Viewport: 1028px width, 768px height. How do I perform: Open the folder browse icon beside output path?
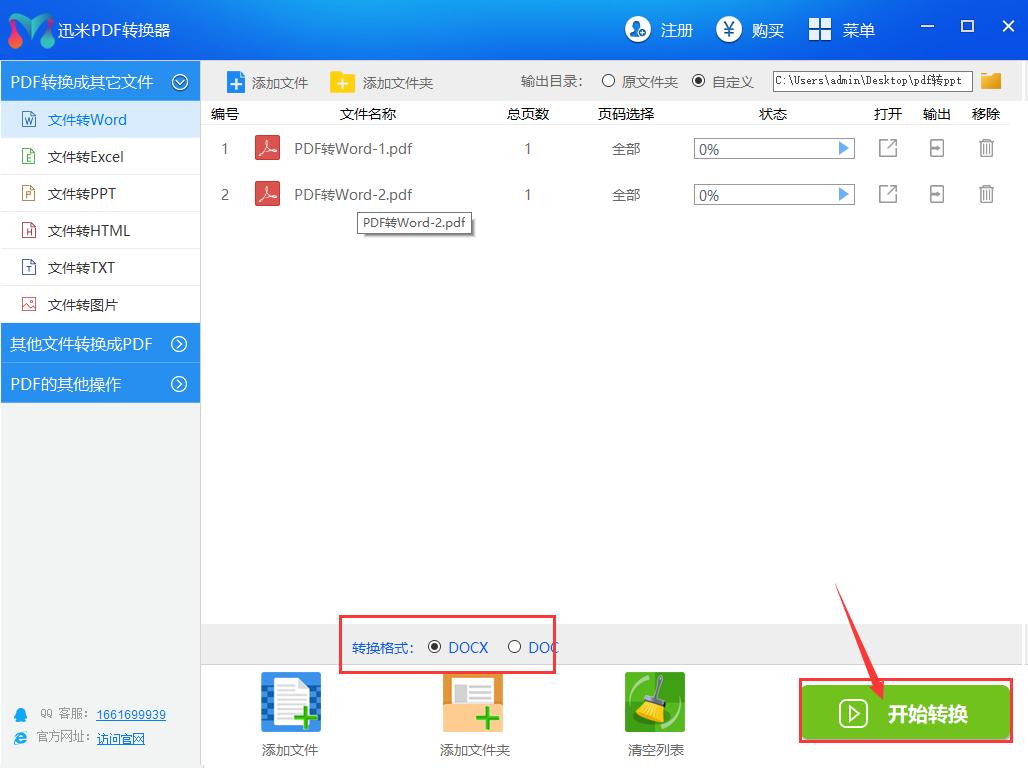click(x=990, y=81)
